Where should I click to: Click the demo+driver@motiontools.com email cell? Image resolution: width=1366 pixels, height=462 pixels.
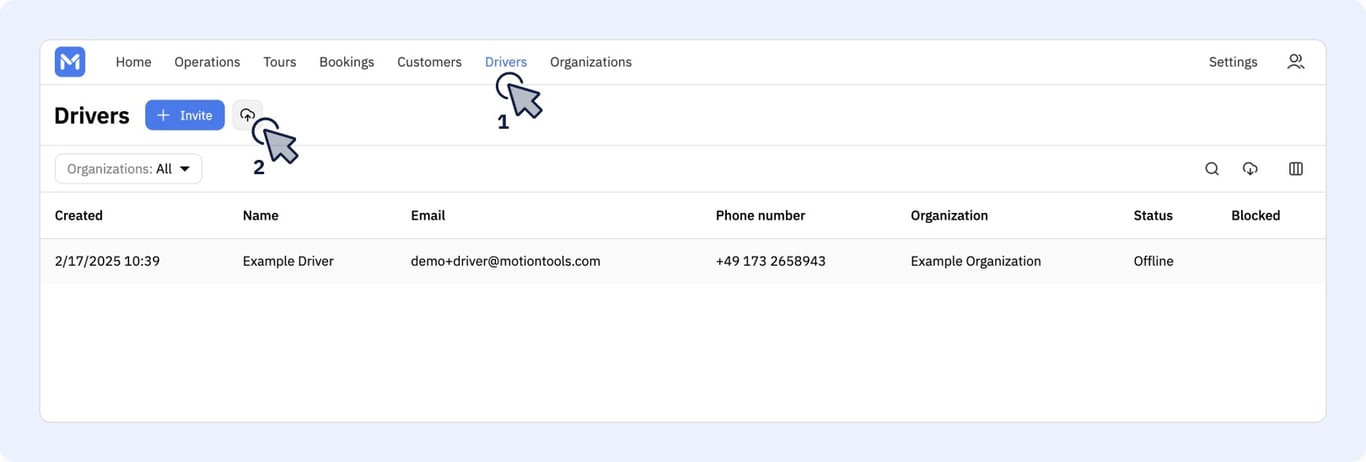[x=506, y=261]
